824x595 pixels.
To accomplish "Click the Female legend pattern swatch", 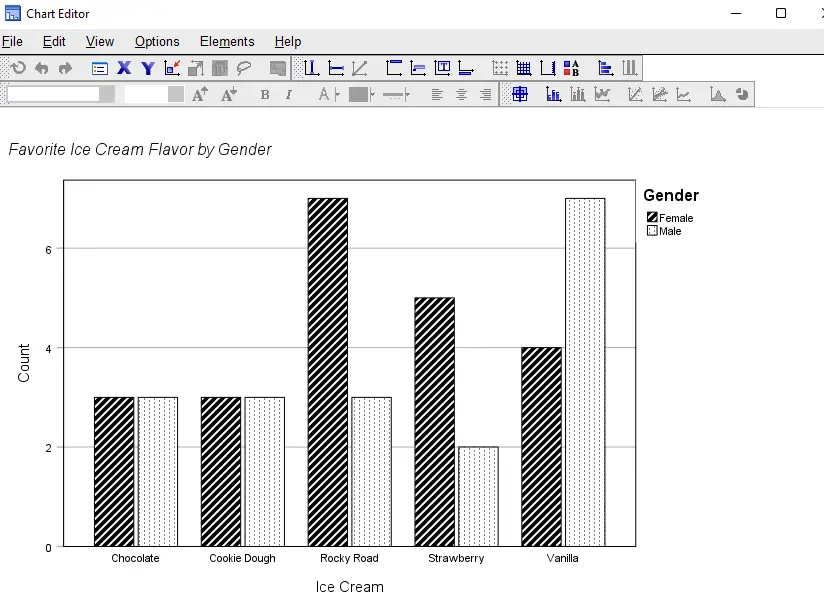I will click(651, 217).
